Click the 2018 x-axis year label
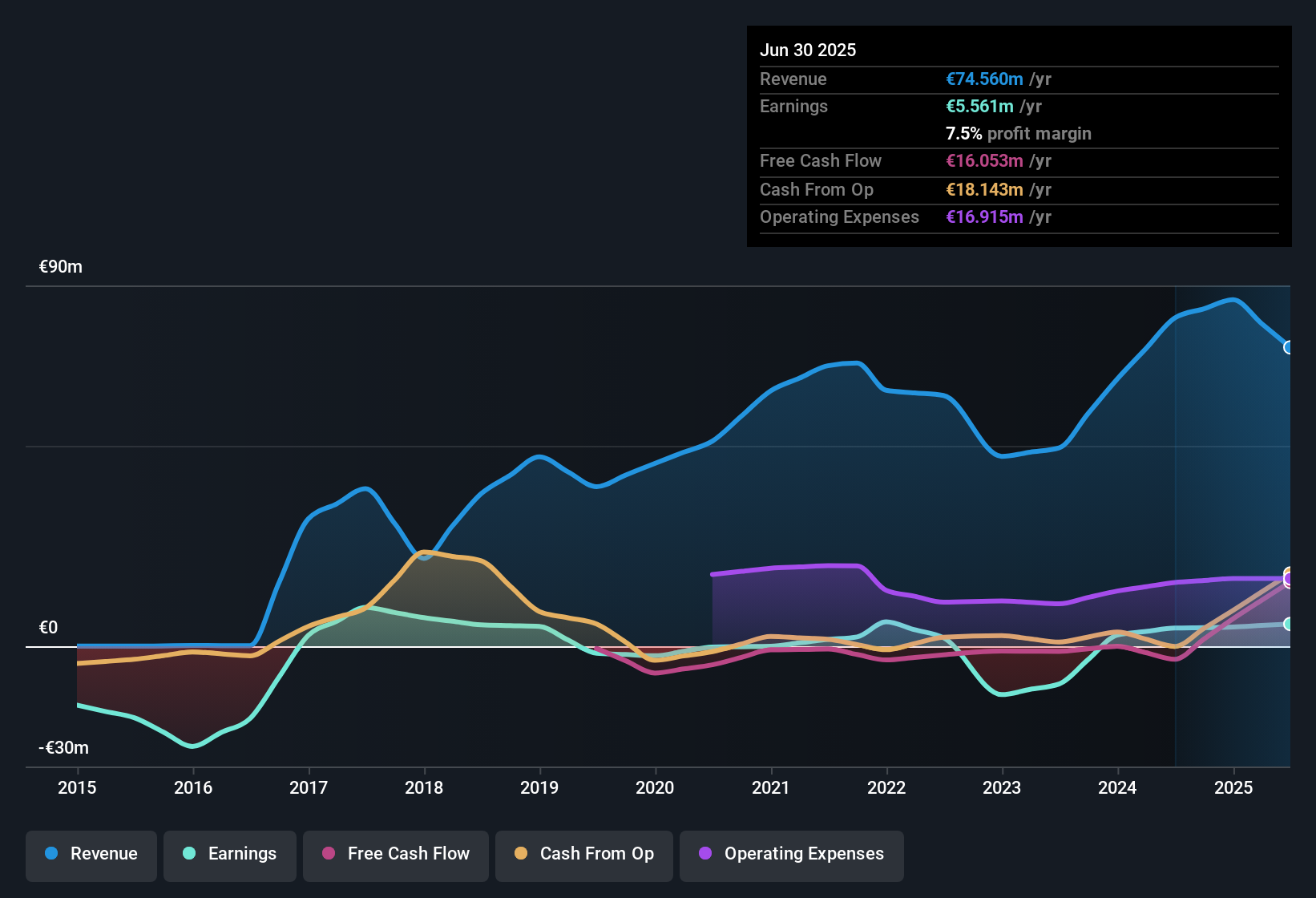Image resolution: width=1316 pixels, height=898 pixels. pos(424,788)
